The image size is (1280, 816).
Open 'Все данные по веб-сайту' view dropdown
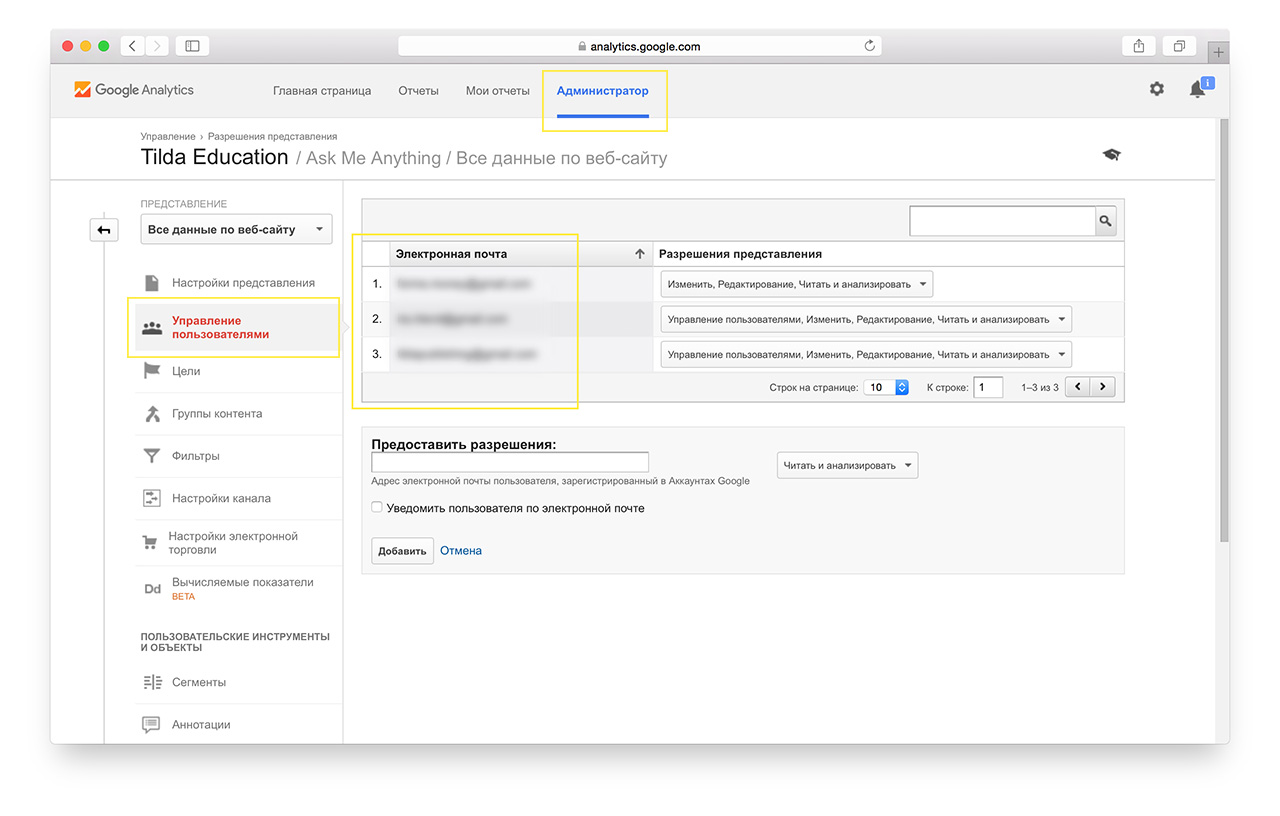(236, 229)
